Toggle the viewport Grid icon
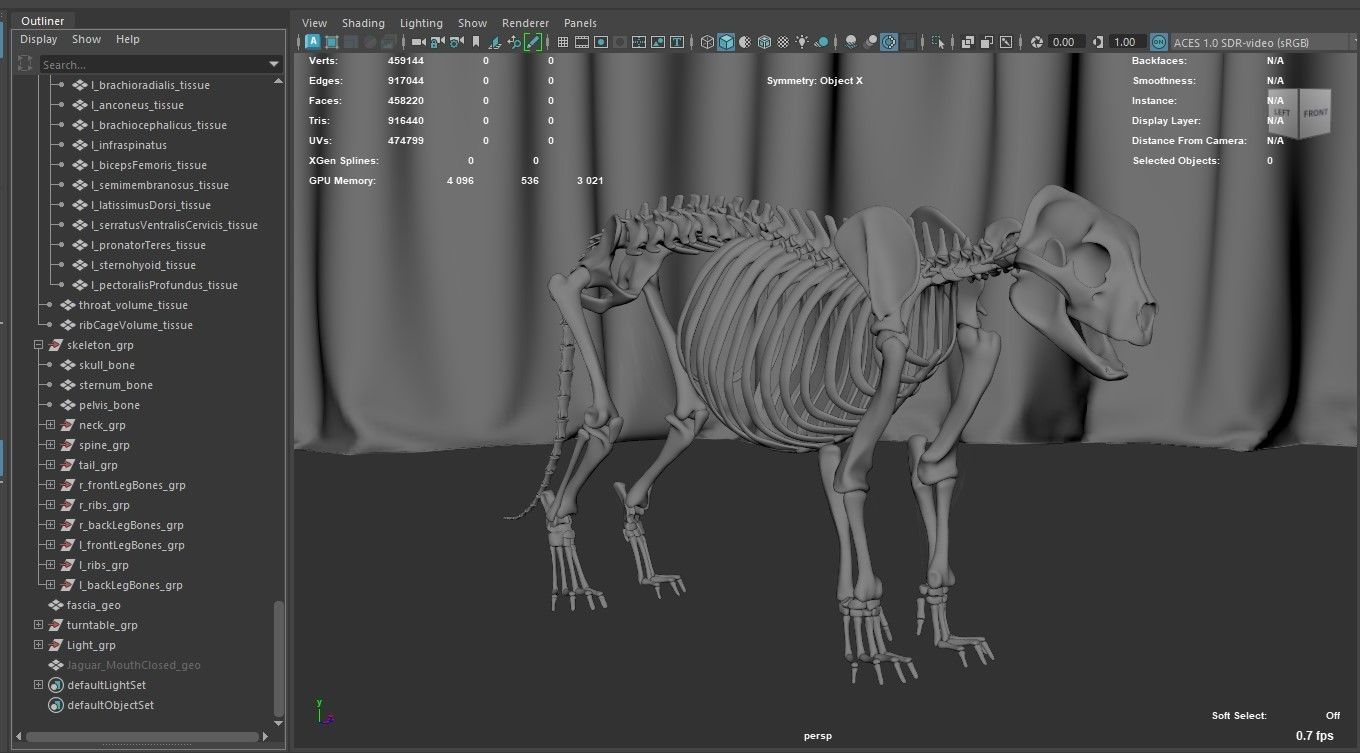The width and height of the screenshot is (1360, 753). (562, 42)
